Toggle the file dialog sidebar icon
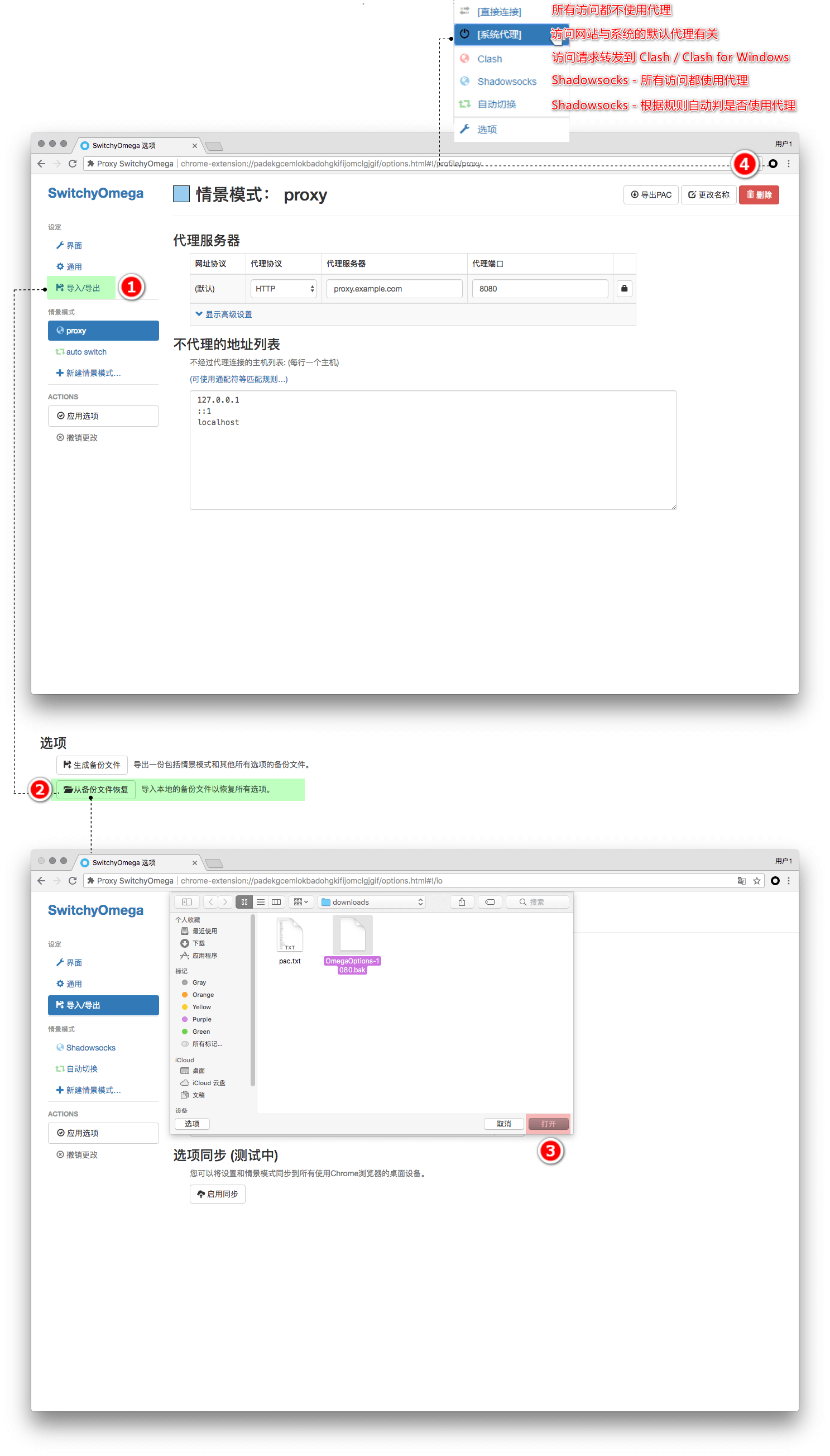Image resolution: width=830 pixels, height=1456 pixels. [x=186, y=901]
